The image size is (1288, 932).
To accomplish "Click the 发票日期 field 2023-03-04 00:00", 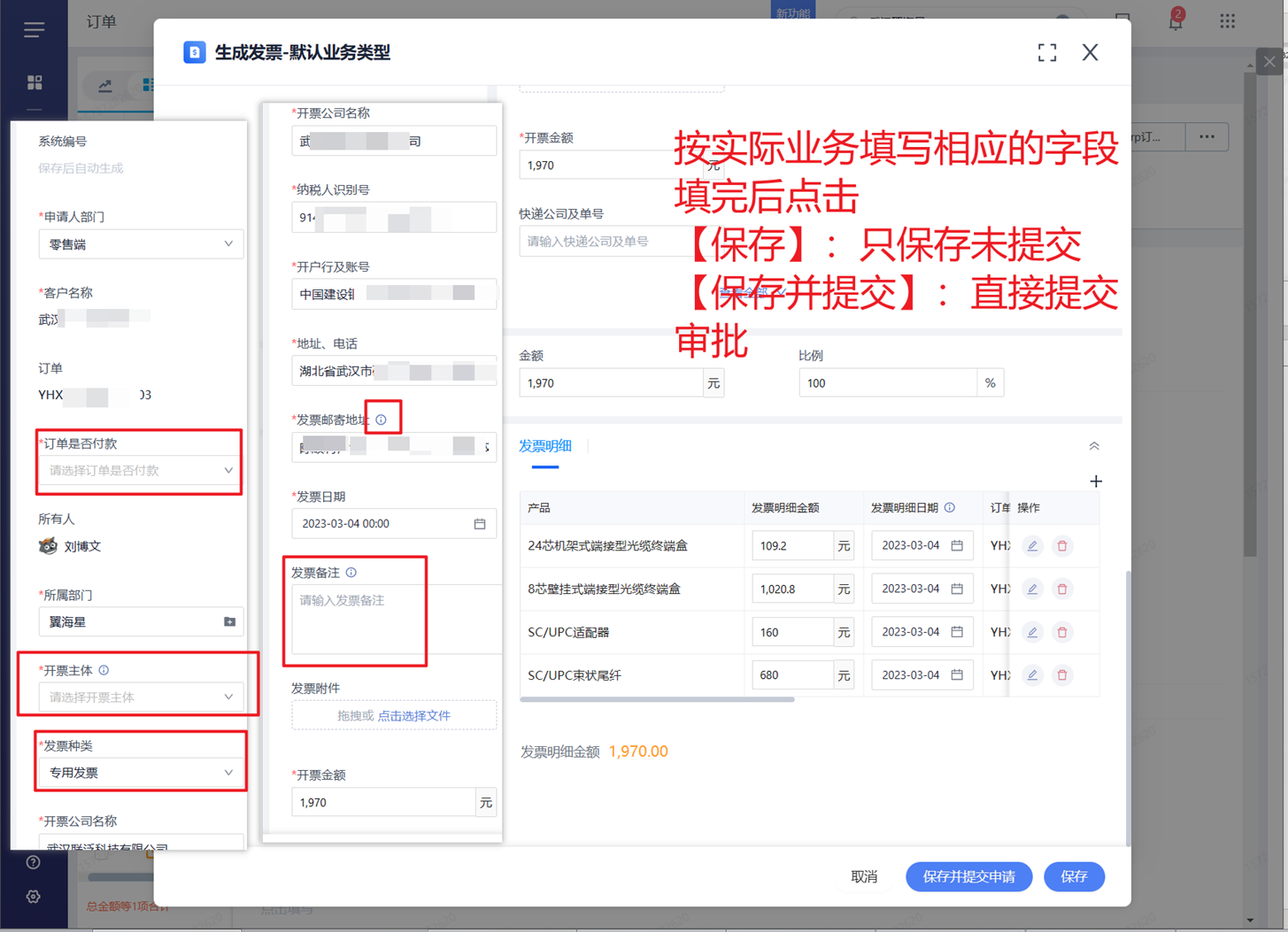I will 394,524.
